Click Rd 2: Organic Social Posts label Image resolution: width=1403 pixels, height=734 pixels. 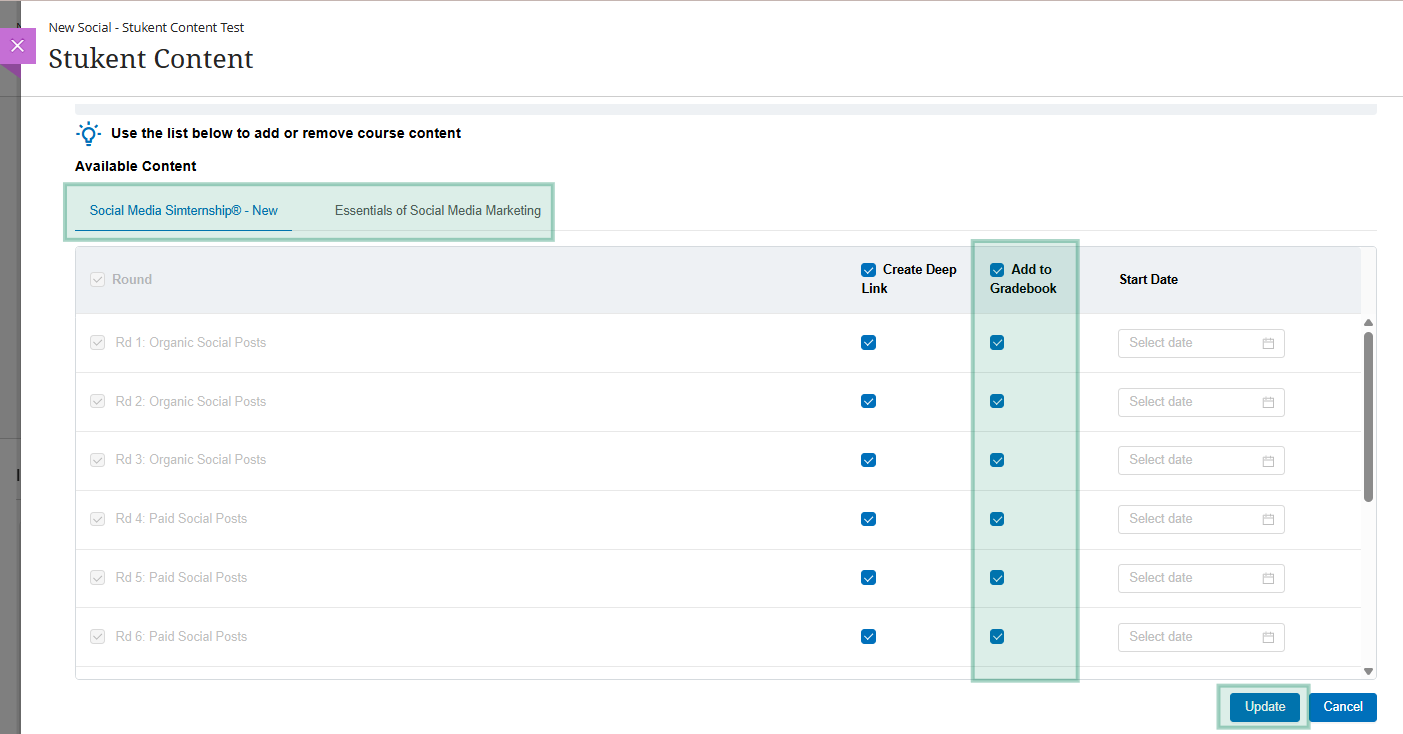(x=191, y=402)
